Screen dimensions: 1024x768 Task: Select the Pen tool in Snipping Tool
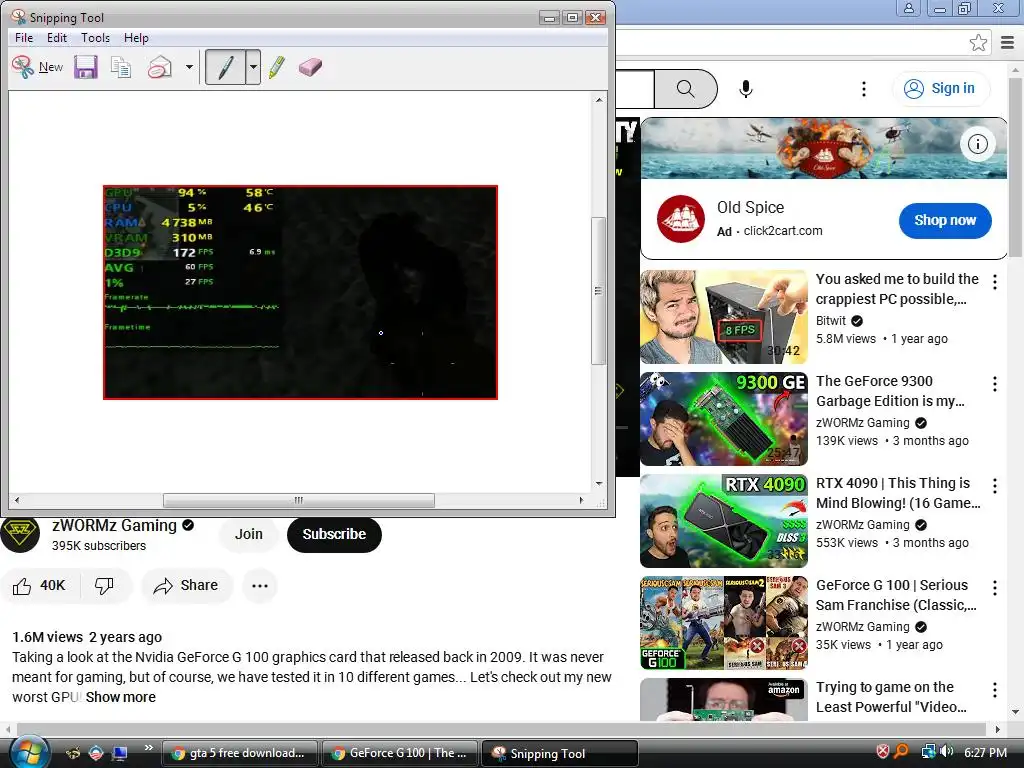pos(225,67)
